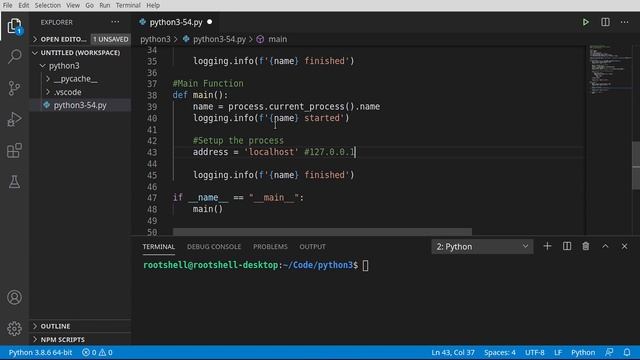Screen dimensions: 640x360
Task: Open the Accounts menu icon
Action: click(14, 297)
